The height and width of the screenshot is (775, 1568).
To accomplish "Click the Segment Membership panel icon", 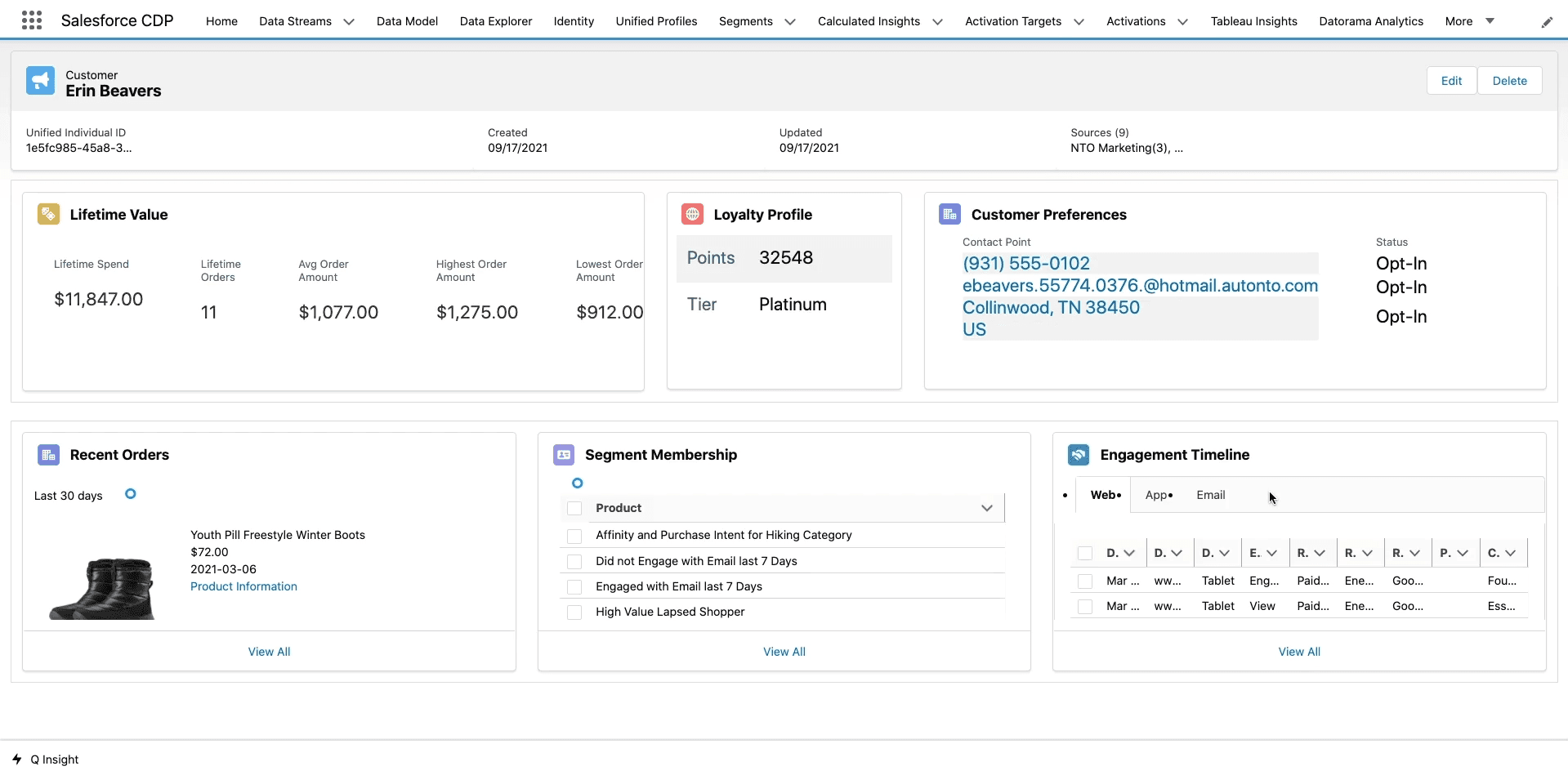I will point(563,455).
